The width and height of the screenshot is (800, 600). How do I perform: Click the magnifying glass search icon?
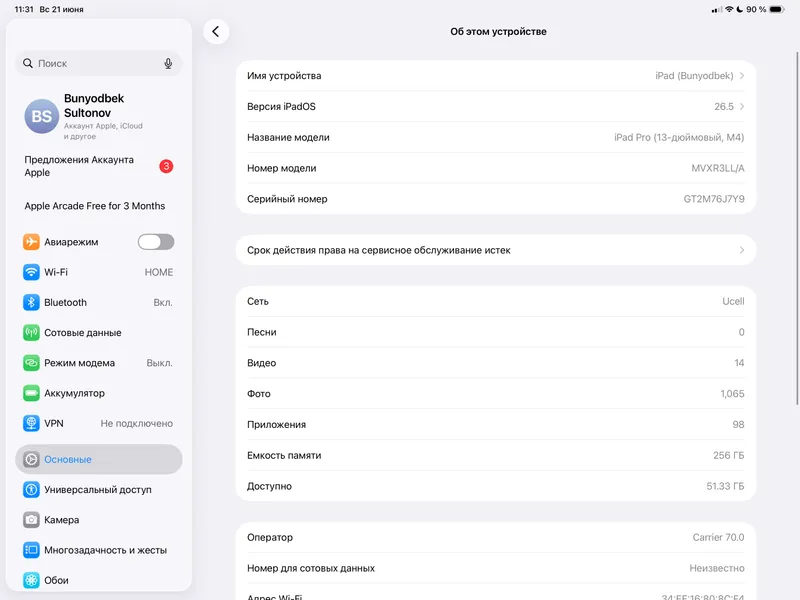[x=28, y=63]
